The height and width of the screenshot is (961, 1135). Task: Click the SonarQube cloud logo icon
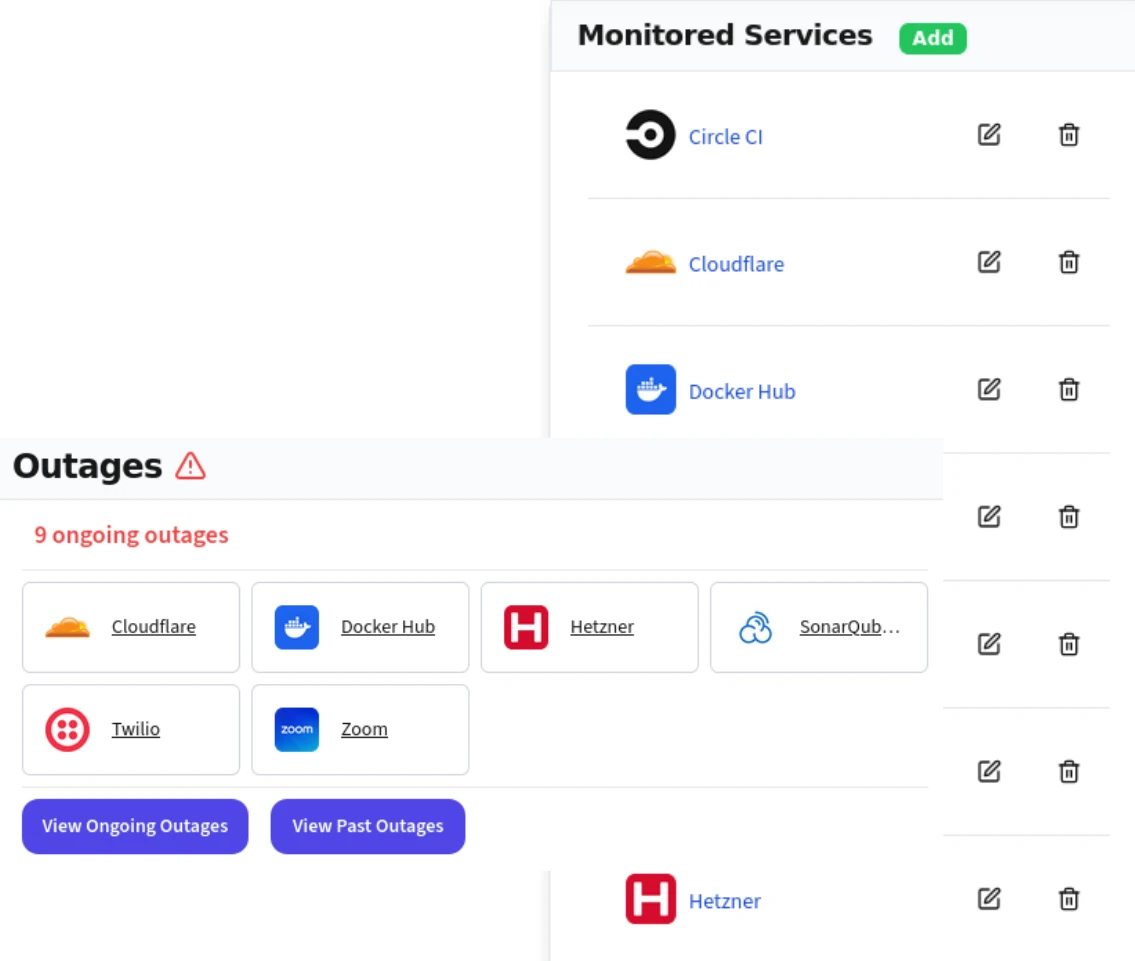point(756,627)
